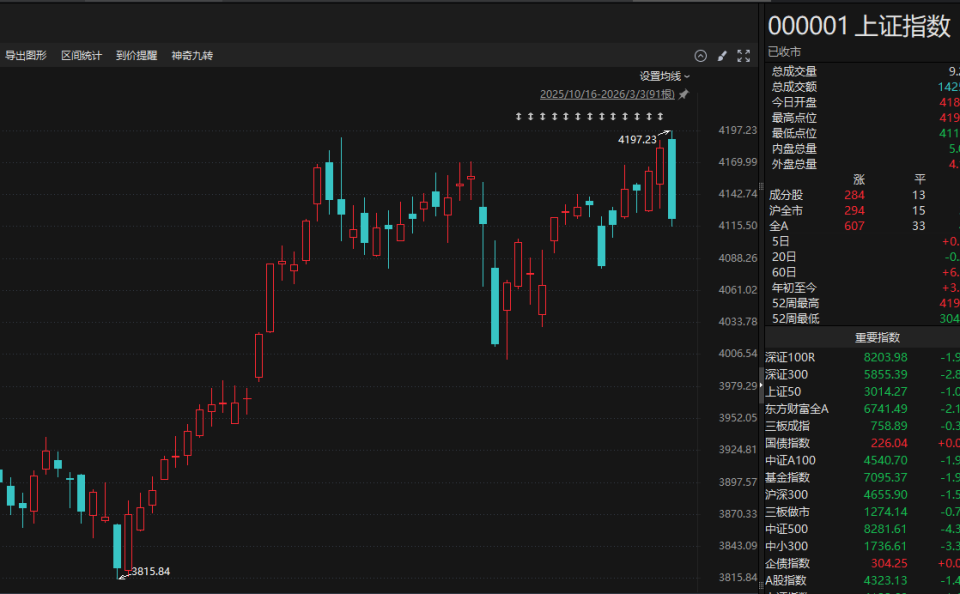The height and width of the screenshot is (594, 960).
Task: Open the 企债指数 index row
Action: (x=863, y=563)
